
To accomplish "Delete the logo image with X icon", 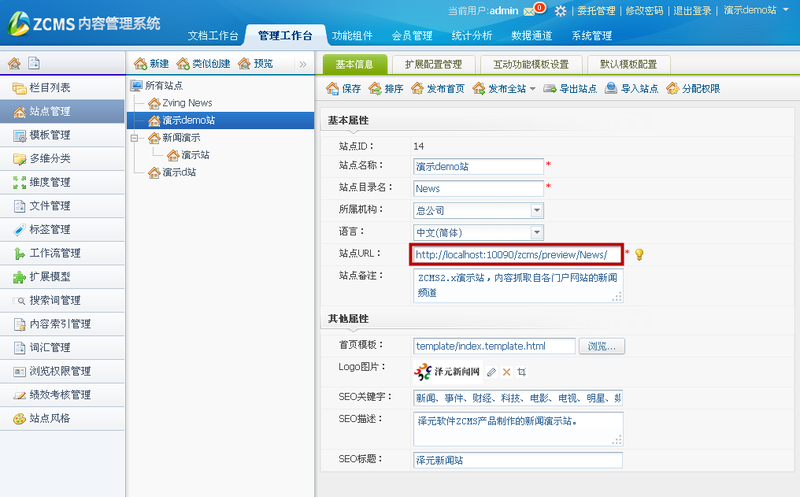I will tap(506, 372).
